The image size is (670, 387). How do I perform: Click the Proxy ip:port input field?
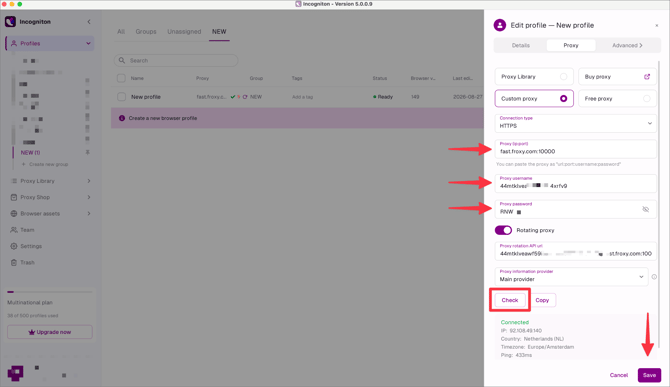[x=576, y=149]
